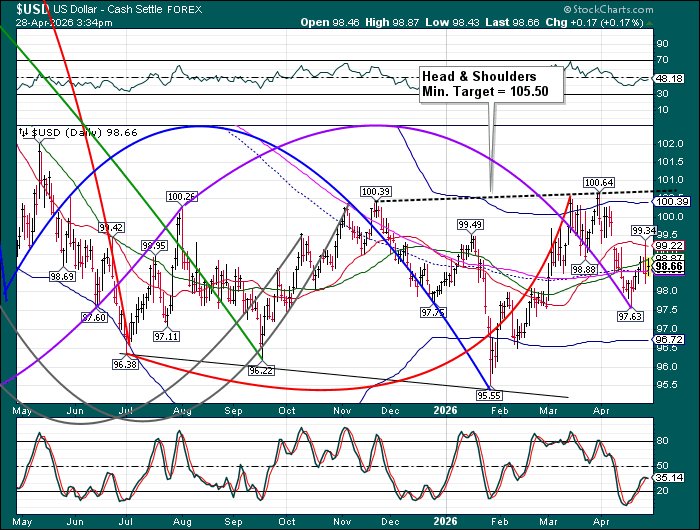Select the 97.63 April low label

[x=629, y=316]
